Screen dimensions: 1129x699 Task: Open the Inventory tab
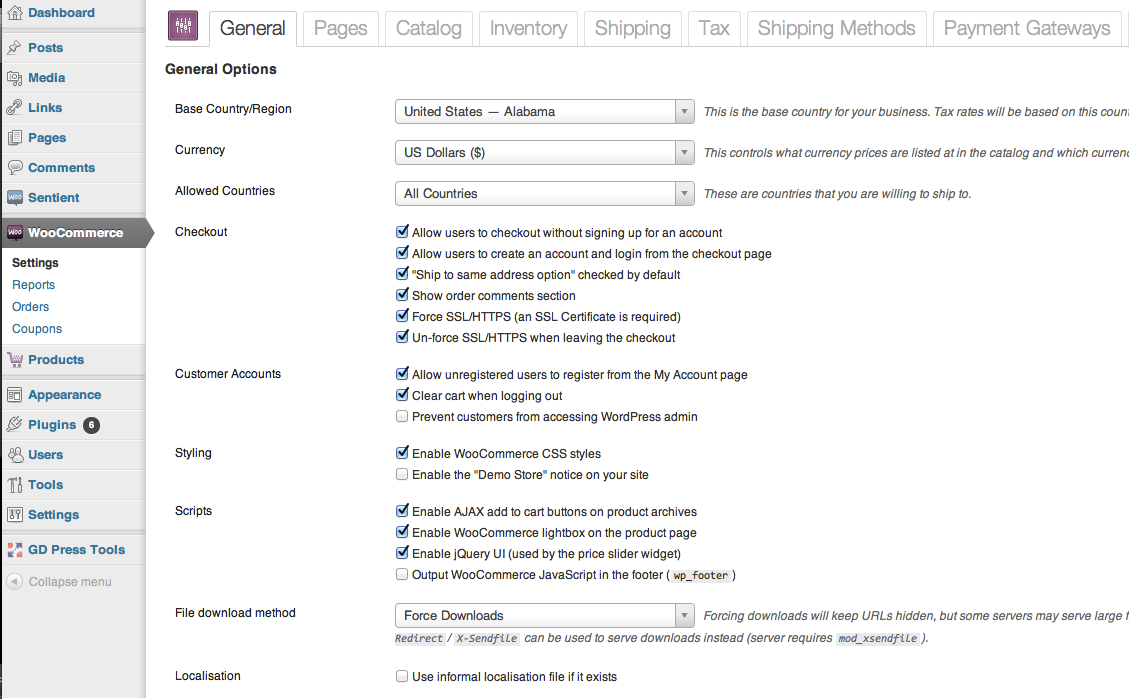point(528,29)
